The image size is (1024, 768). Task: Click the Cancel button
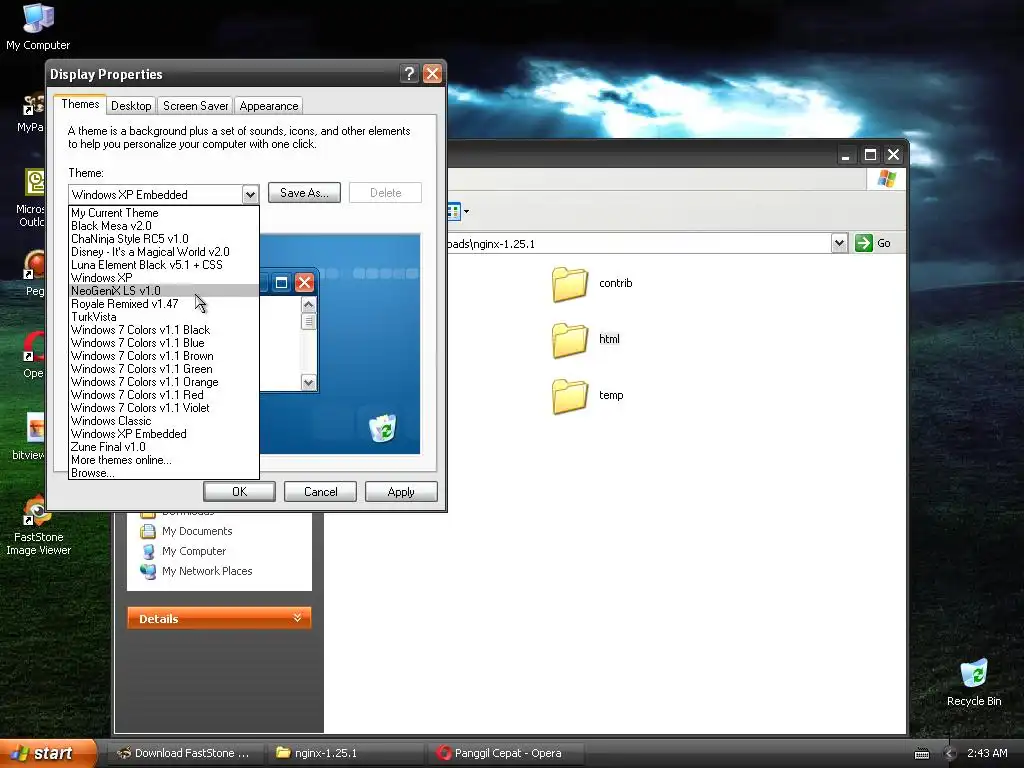pyautogui.click(x=320, y=492)
